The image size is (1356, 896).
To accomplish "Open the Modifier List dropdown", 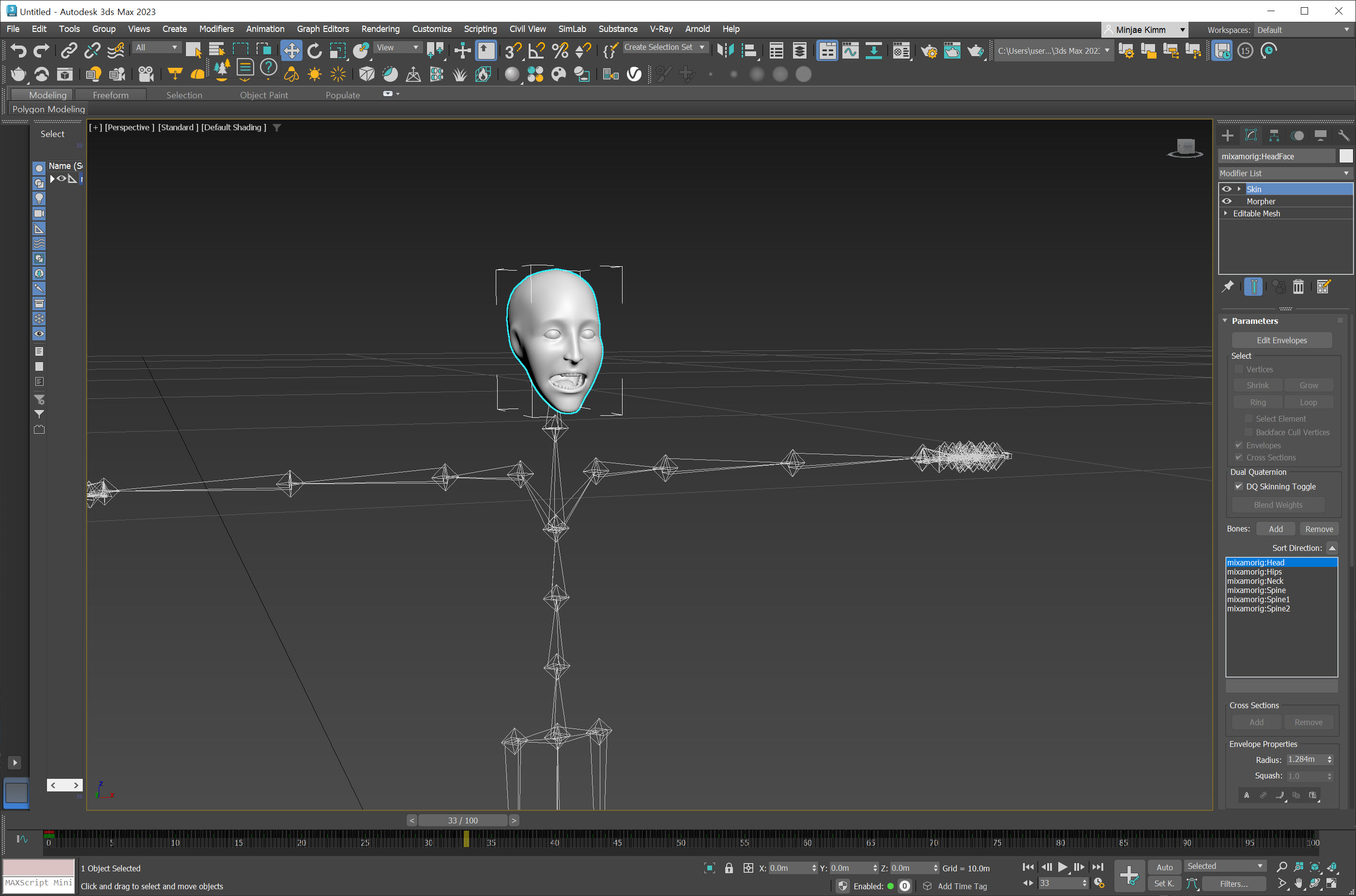I will tap(1284, 173).
